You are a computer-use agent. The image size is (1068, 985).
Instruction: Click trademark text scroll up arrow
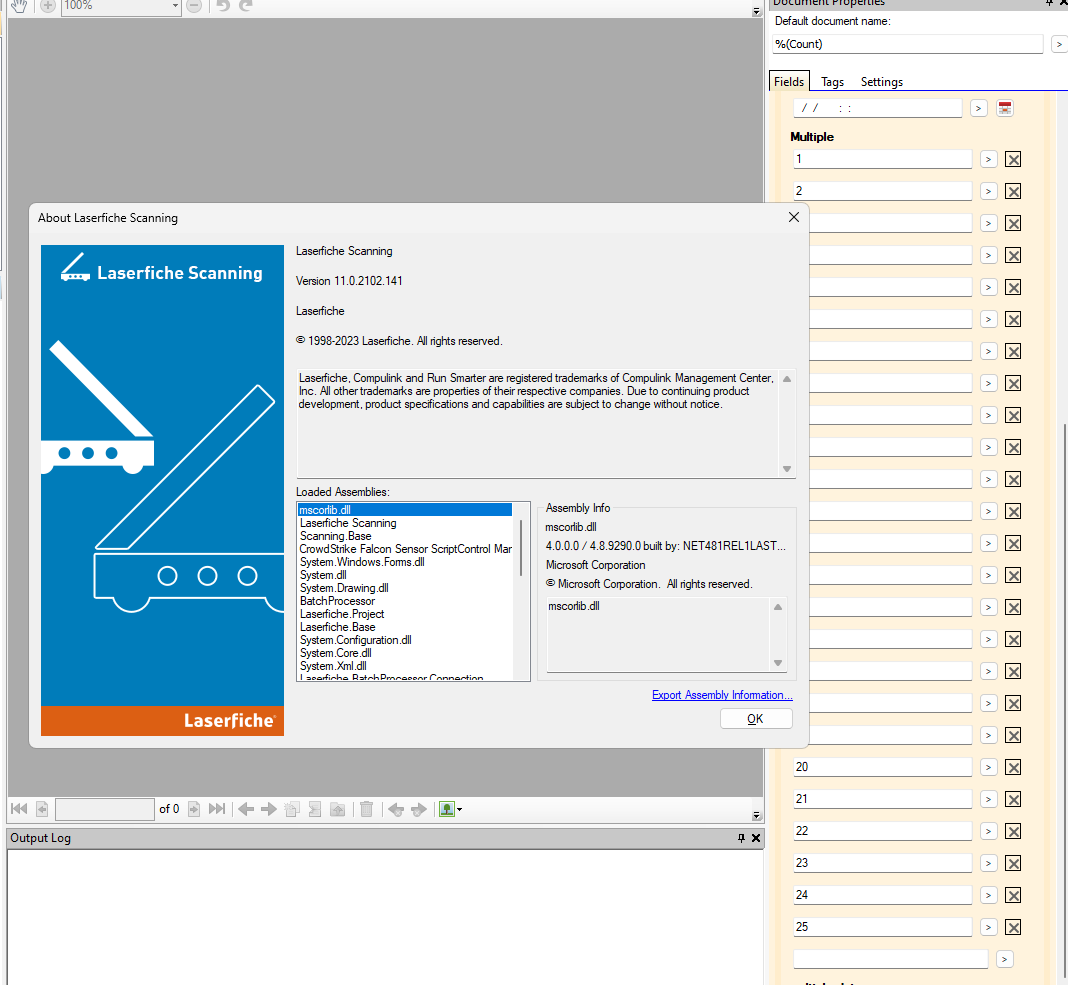pyautogui.click(x=787, y=379)
